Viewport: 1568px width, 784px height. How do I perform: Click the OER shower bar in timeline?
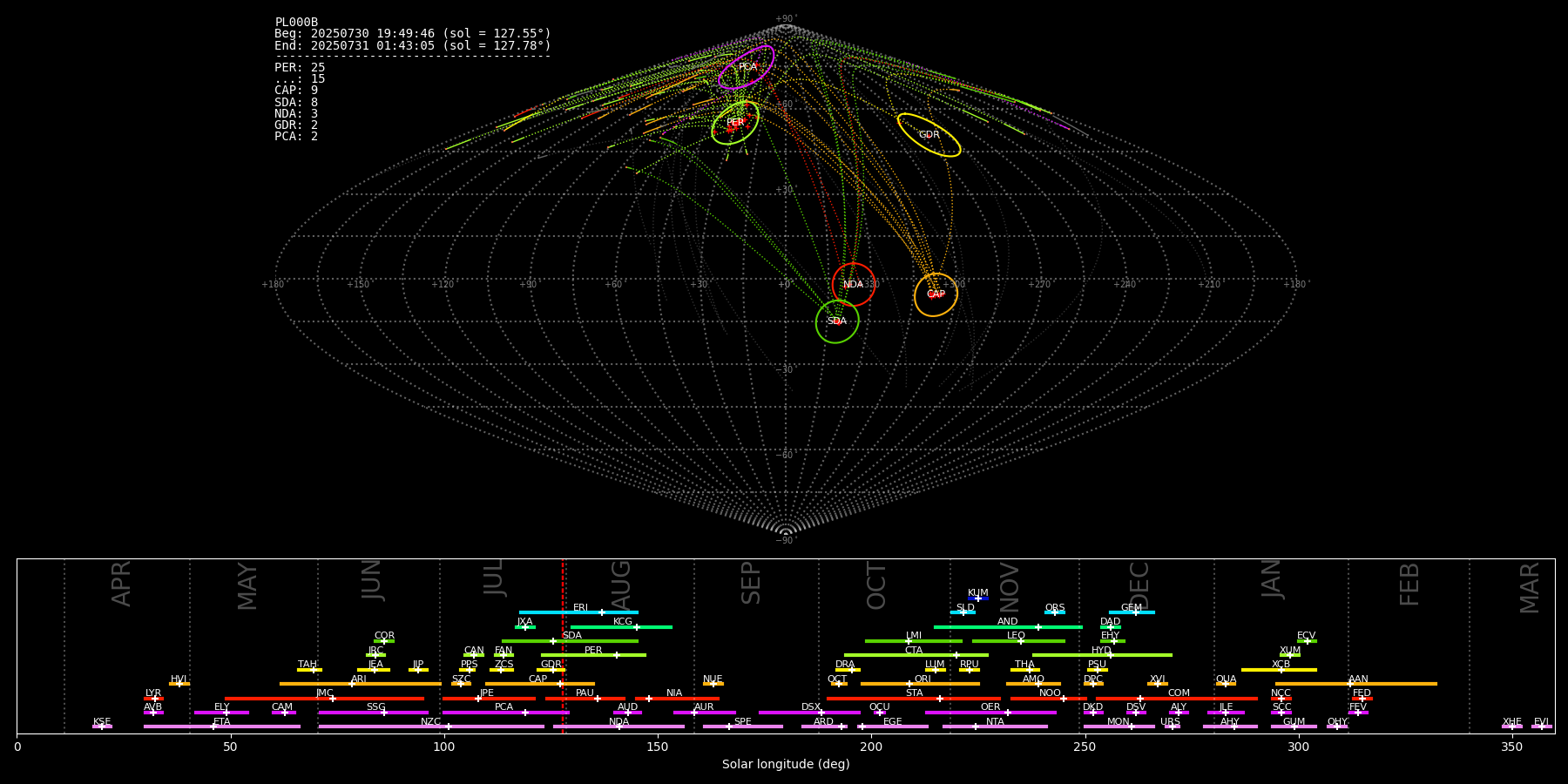coord(990,713)
